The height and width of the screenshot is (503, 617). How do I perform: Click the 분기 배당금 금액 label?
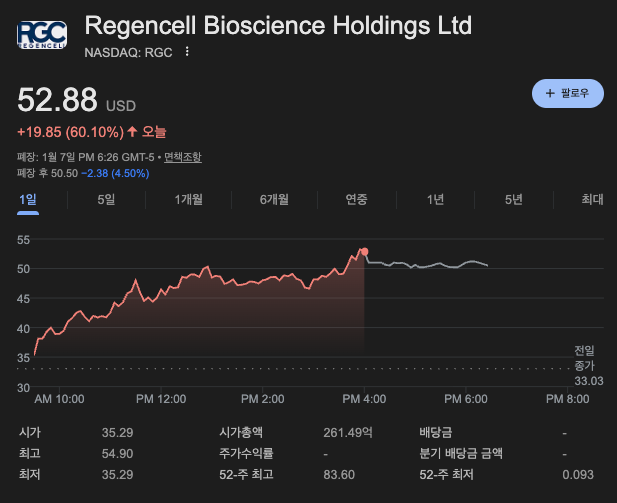461,453
